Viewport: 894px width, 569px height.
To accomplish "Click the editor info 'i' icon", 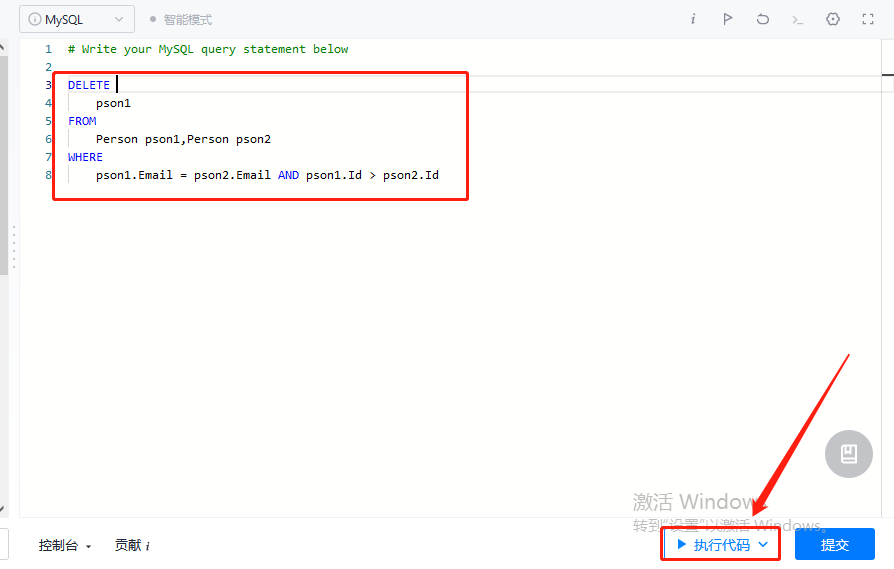I will pos(693,19).
